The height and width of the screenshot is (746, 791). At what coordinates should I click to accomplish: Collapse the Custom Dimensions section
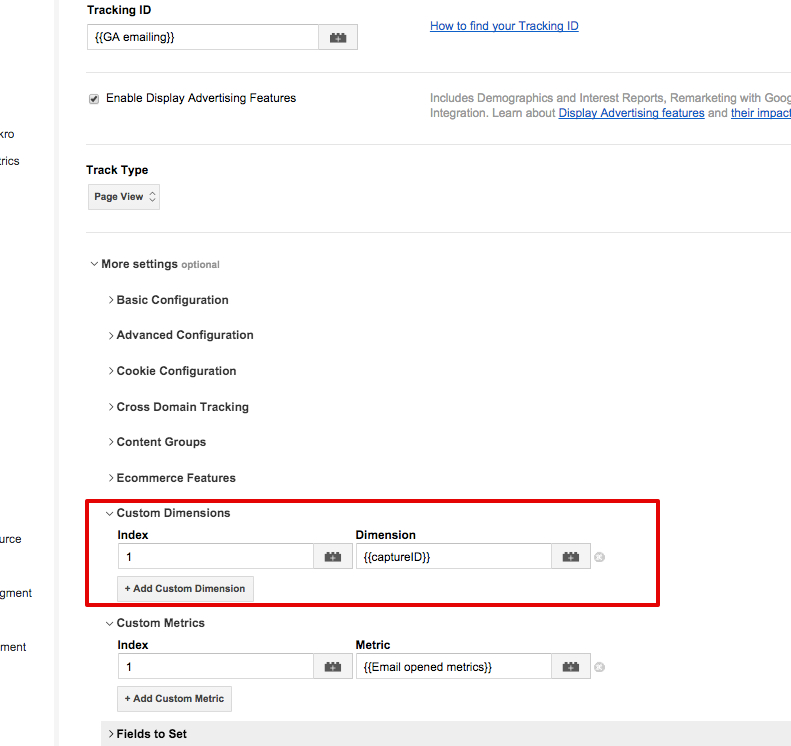[168, 513]
